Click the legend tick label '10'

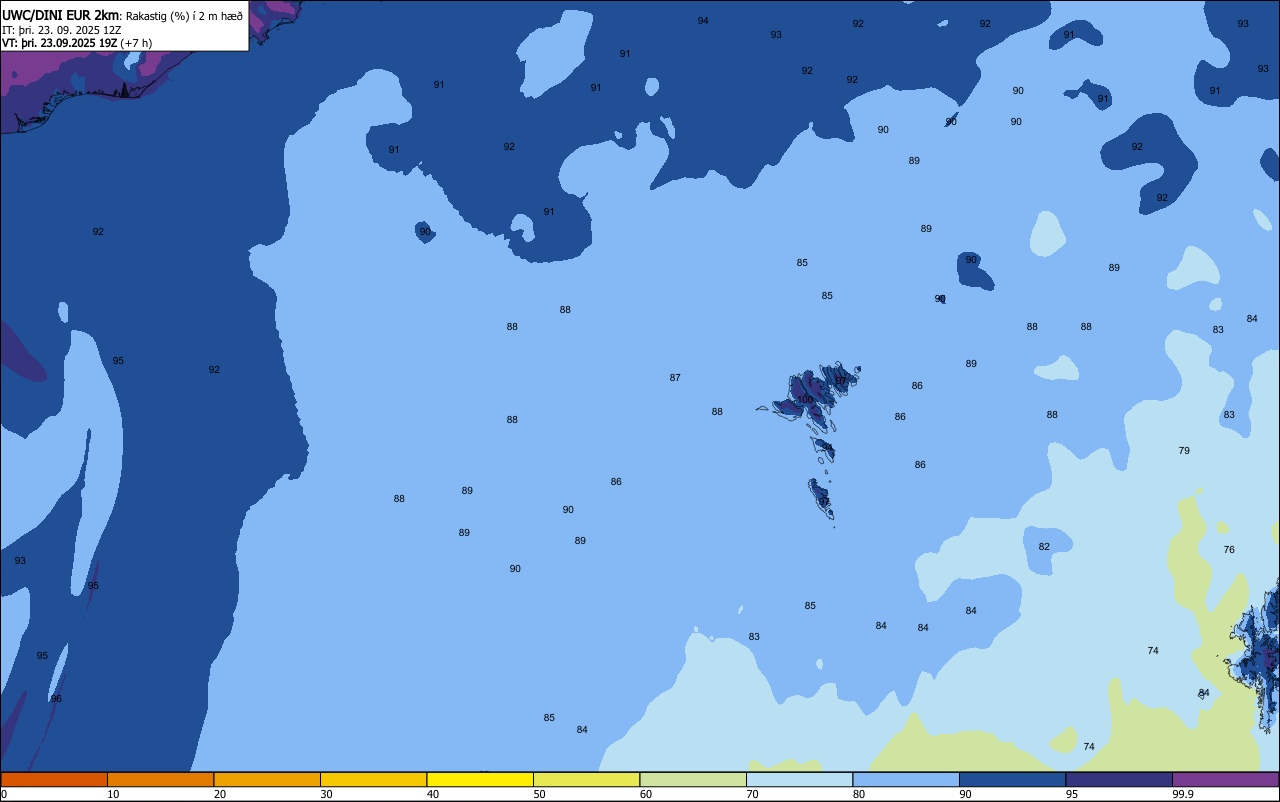(x=114, y=794)
